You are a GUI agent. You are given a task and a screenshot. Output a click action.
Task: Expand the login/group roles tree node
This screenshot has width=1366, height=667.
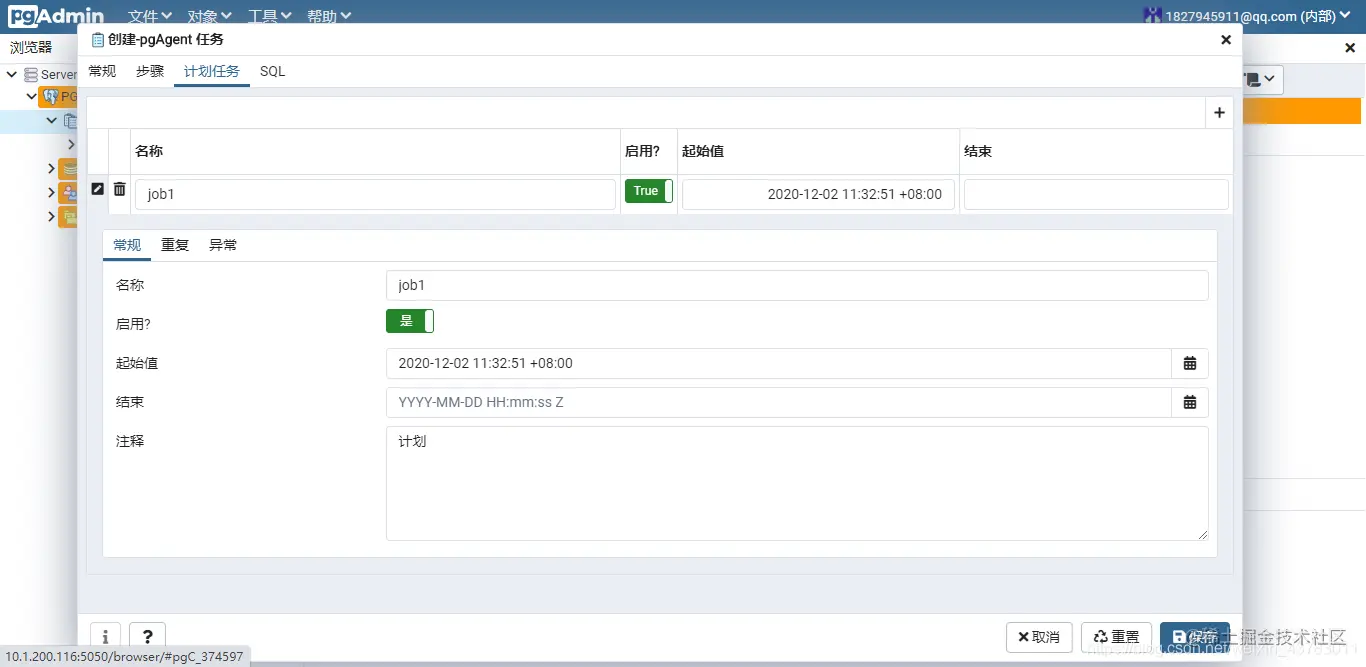point(52,192)
